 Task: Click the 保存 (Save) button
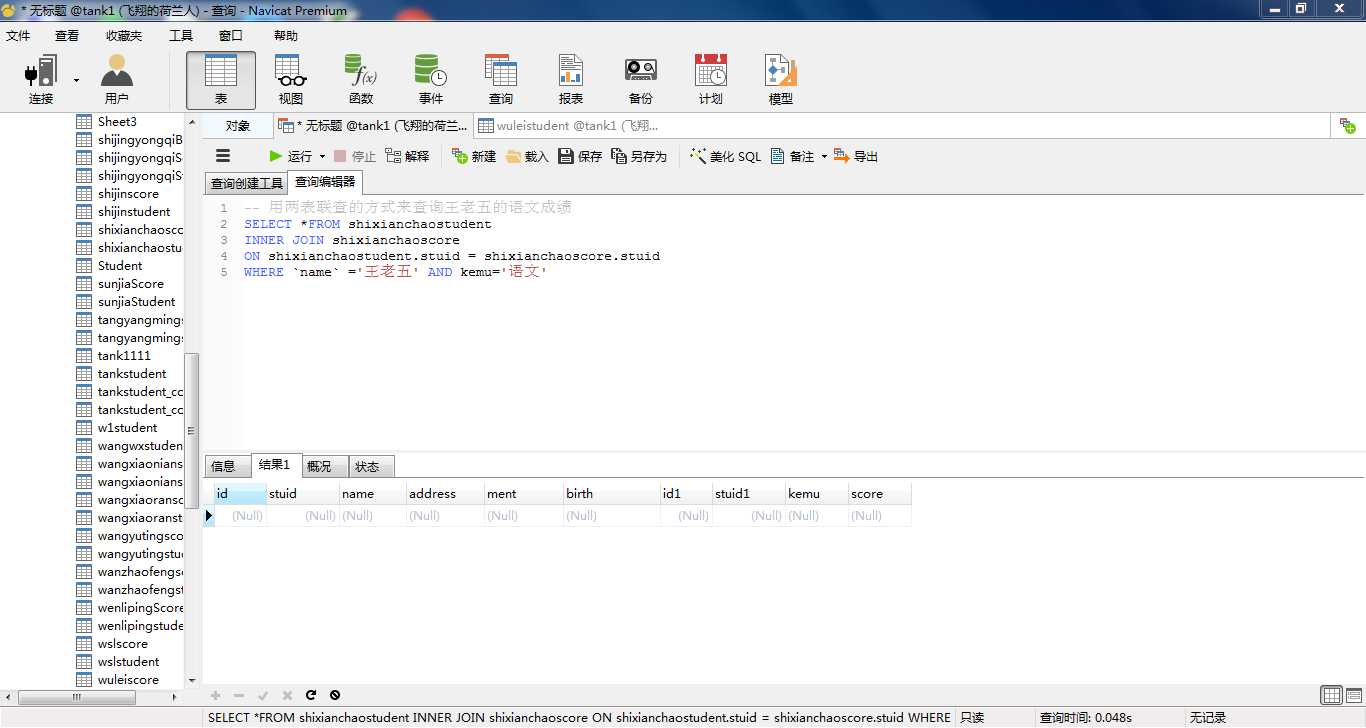pos(580,156)
